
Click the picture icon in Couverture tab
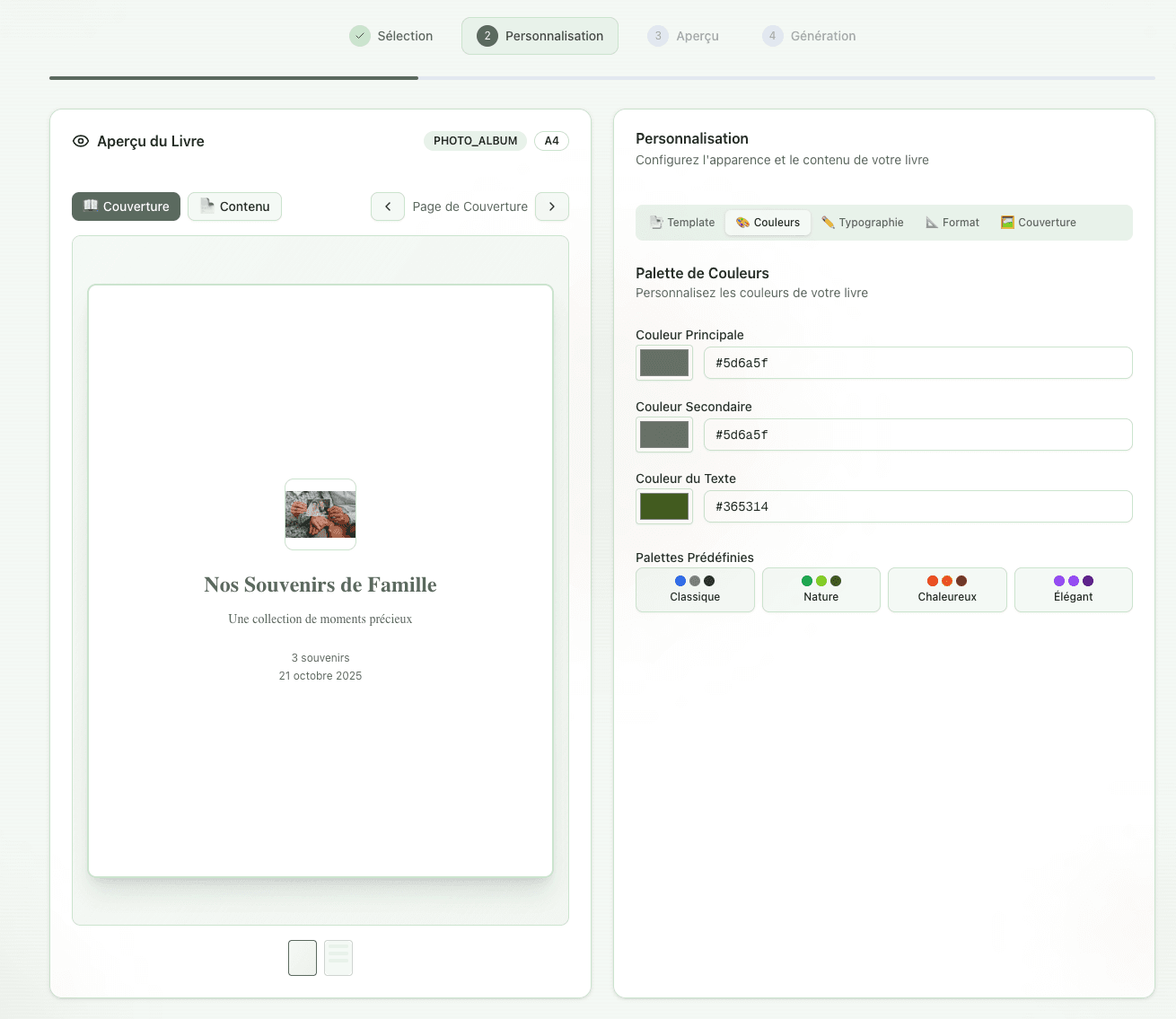click(x=1007, y=223)
